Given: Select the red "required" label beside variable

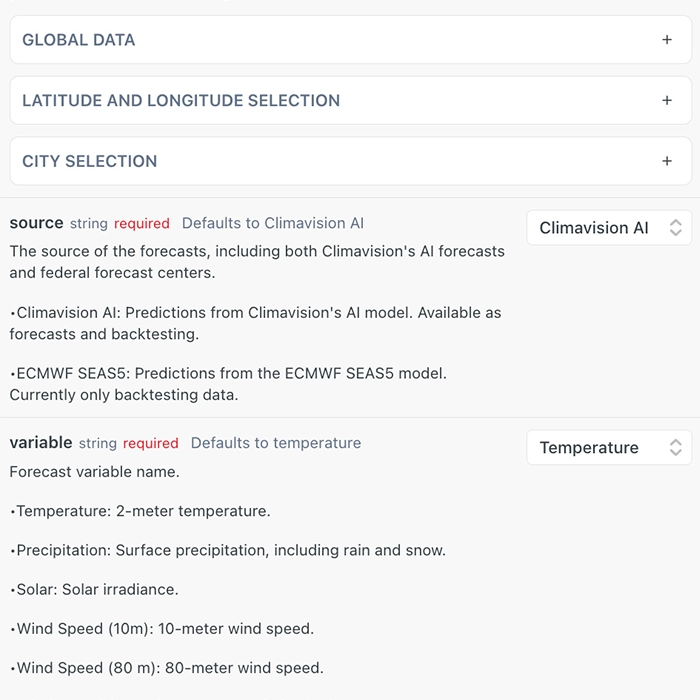Looking at the screenshot, I should 151,444.
